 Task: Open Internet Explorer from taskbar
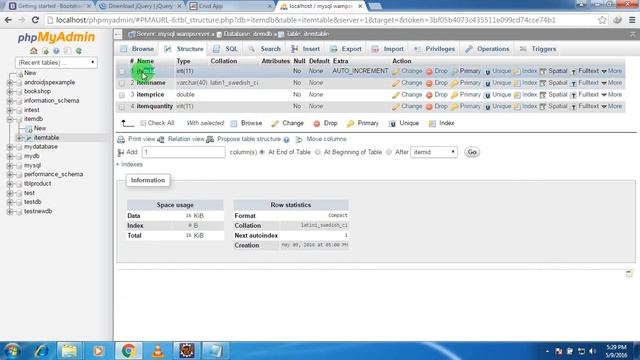(x=41, y=351)
